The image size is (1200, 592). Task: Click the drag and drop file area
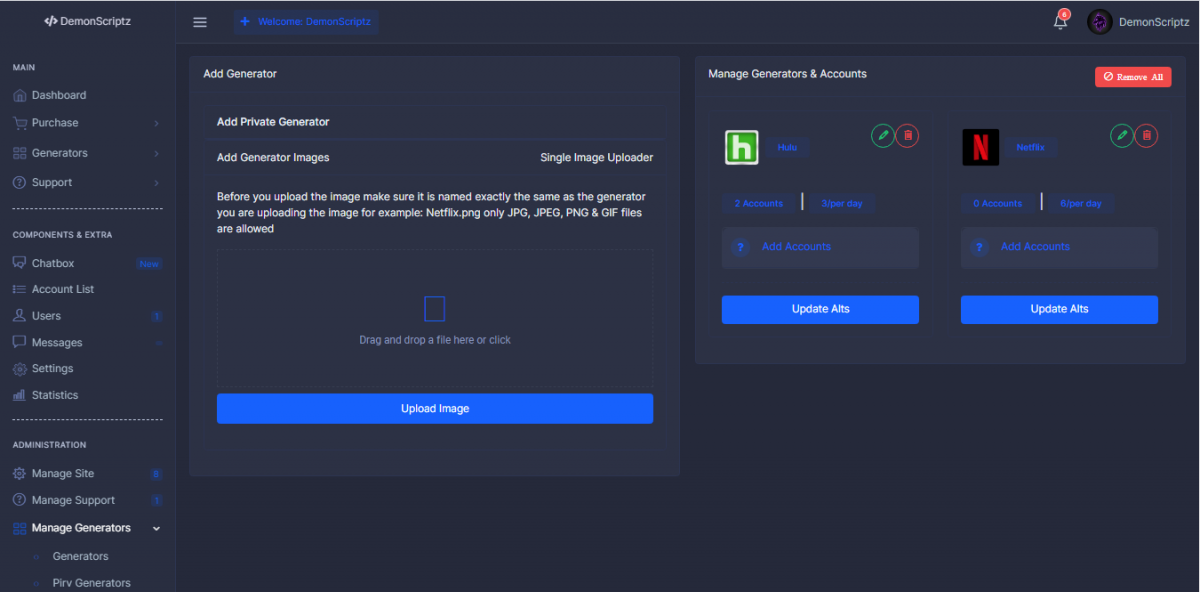[434, 319]
